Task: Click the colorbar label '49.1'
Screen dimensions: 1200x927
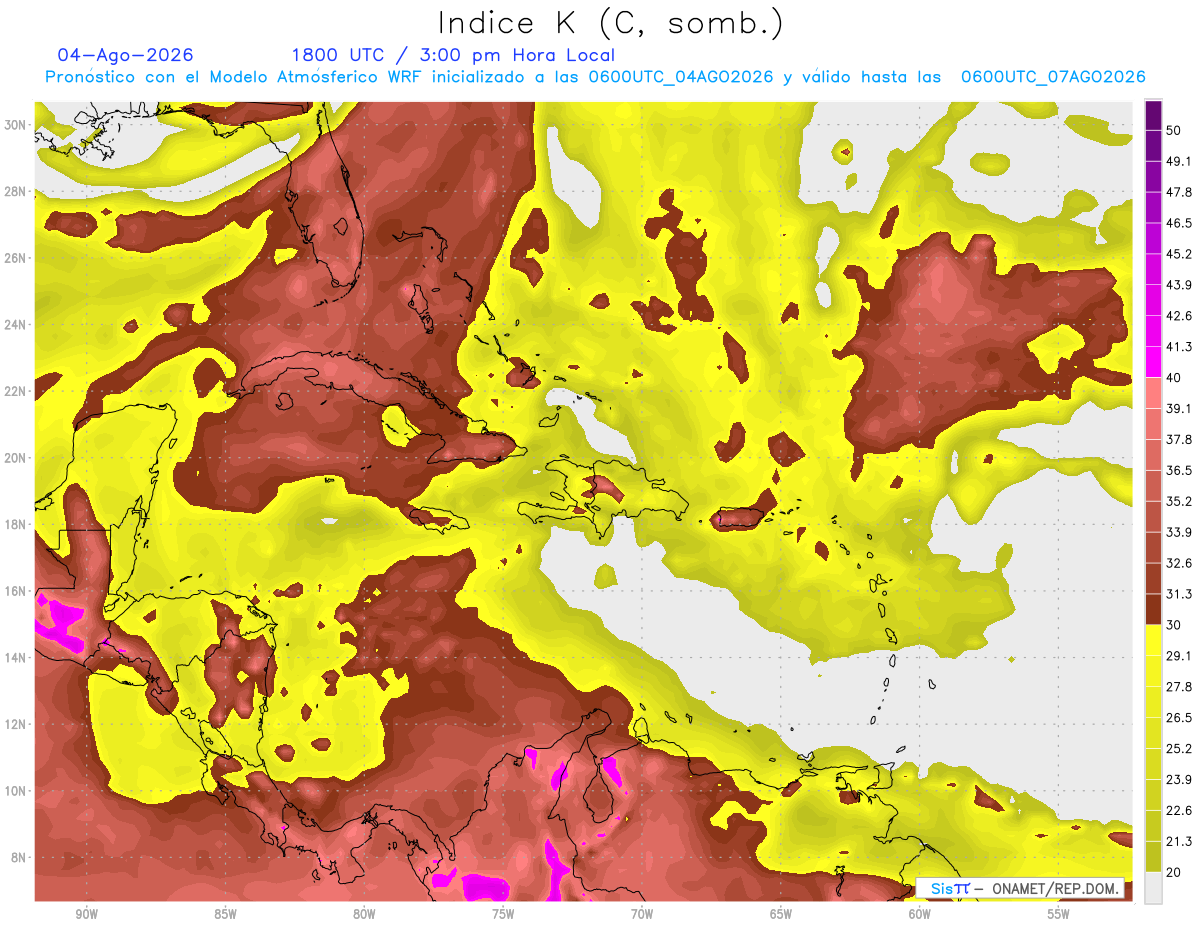Action: pyautogui.click(x=1179, y=161)
